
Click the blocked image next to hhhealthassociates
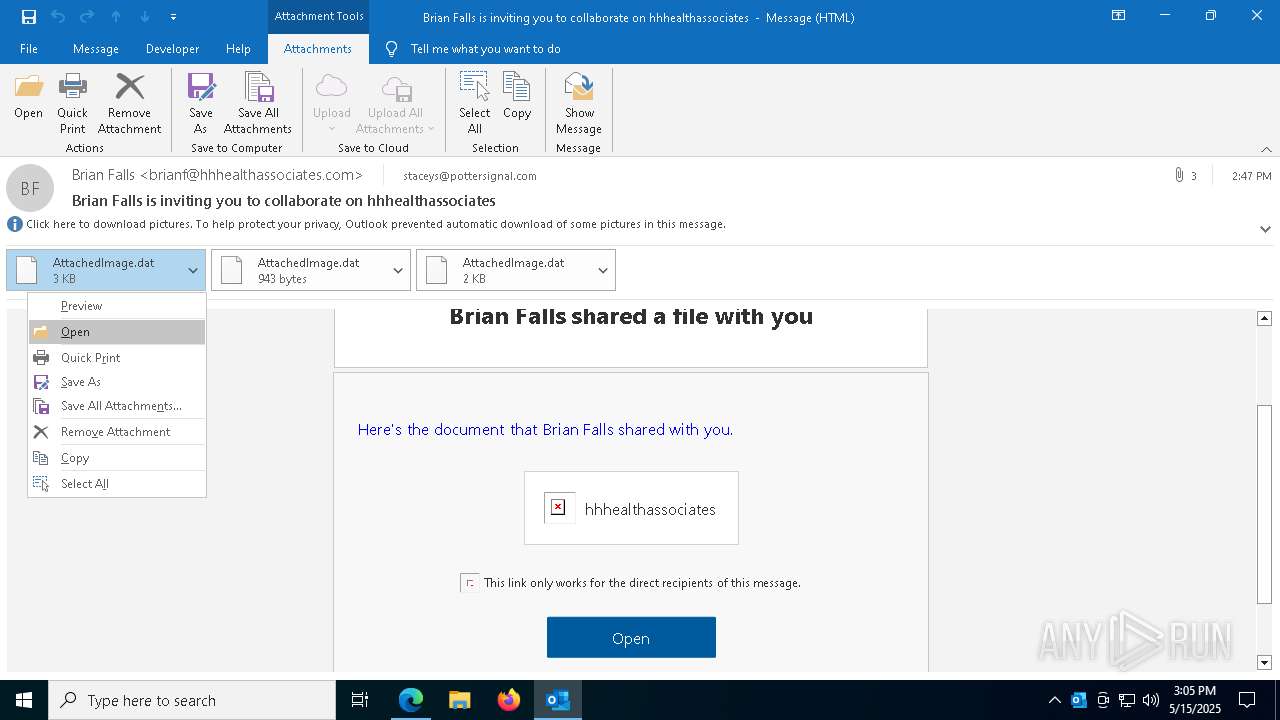pos(559,508)
